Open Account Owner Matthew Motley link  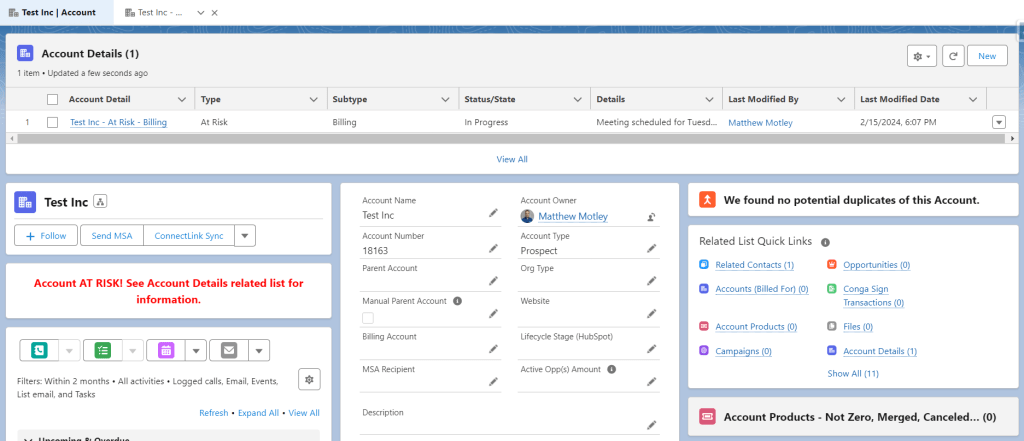pyautogui.click(x=573, y=216)
